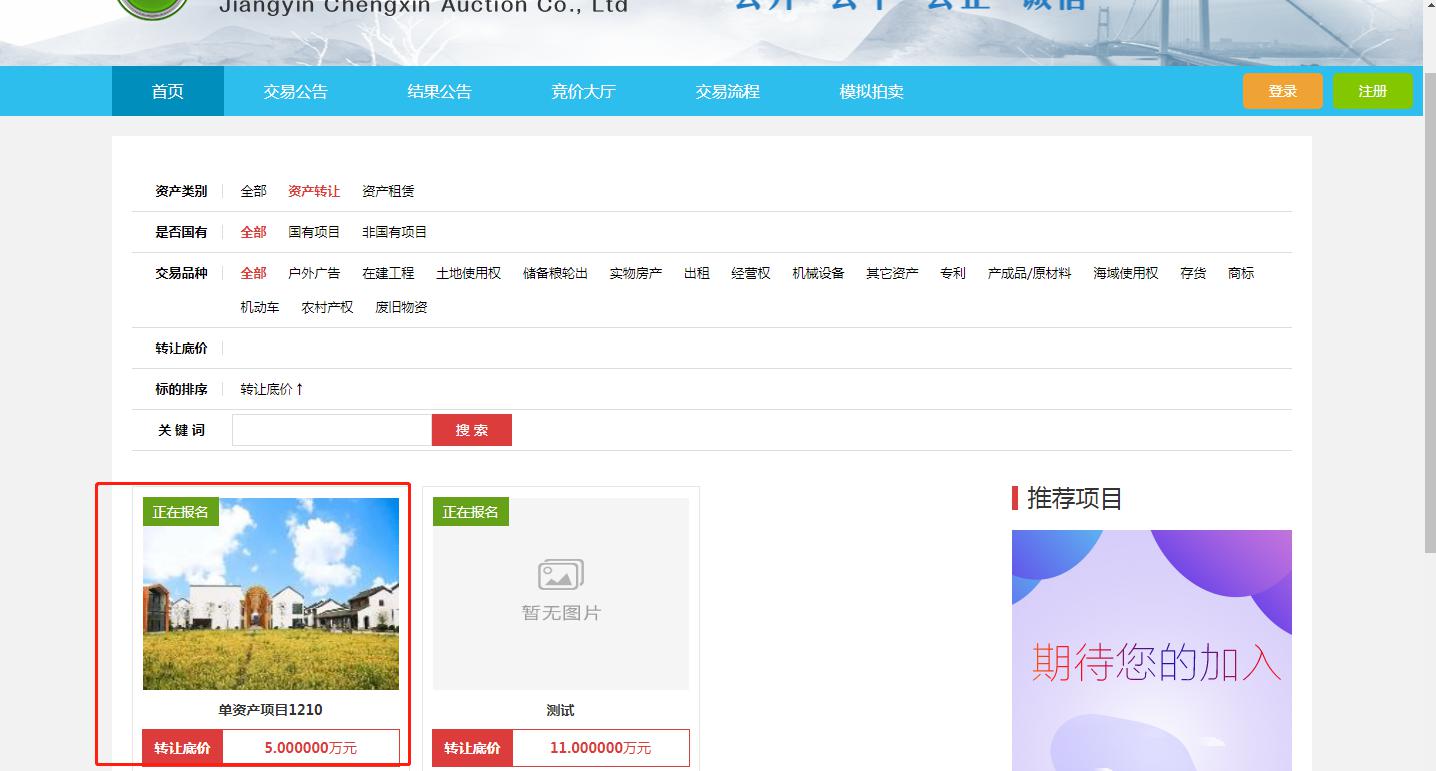Click the 正在报名 badge on 单资产项目1210 card
The width and height of the screenshot is (1436, 771).
click(181, 512)
